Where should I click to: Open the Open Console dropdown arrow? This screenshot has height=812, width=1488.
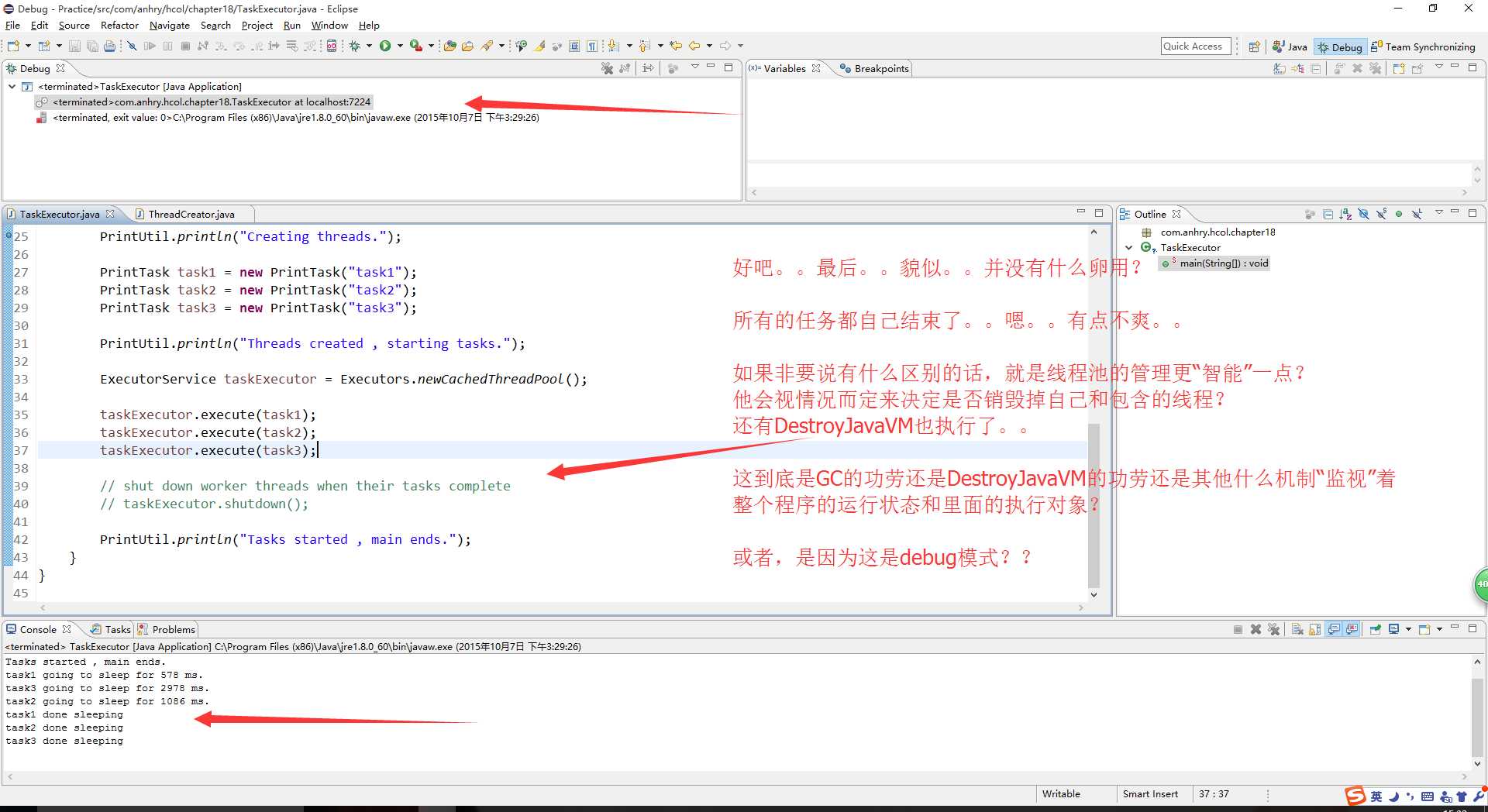(1439, 629)
